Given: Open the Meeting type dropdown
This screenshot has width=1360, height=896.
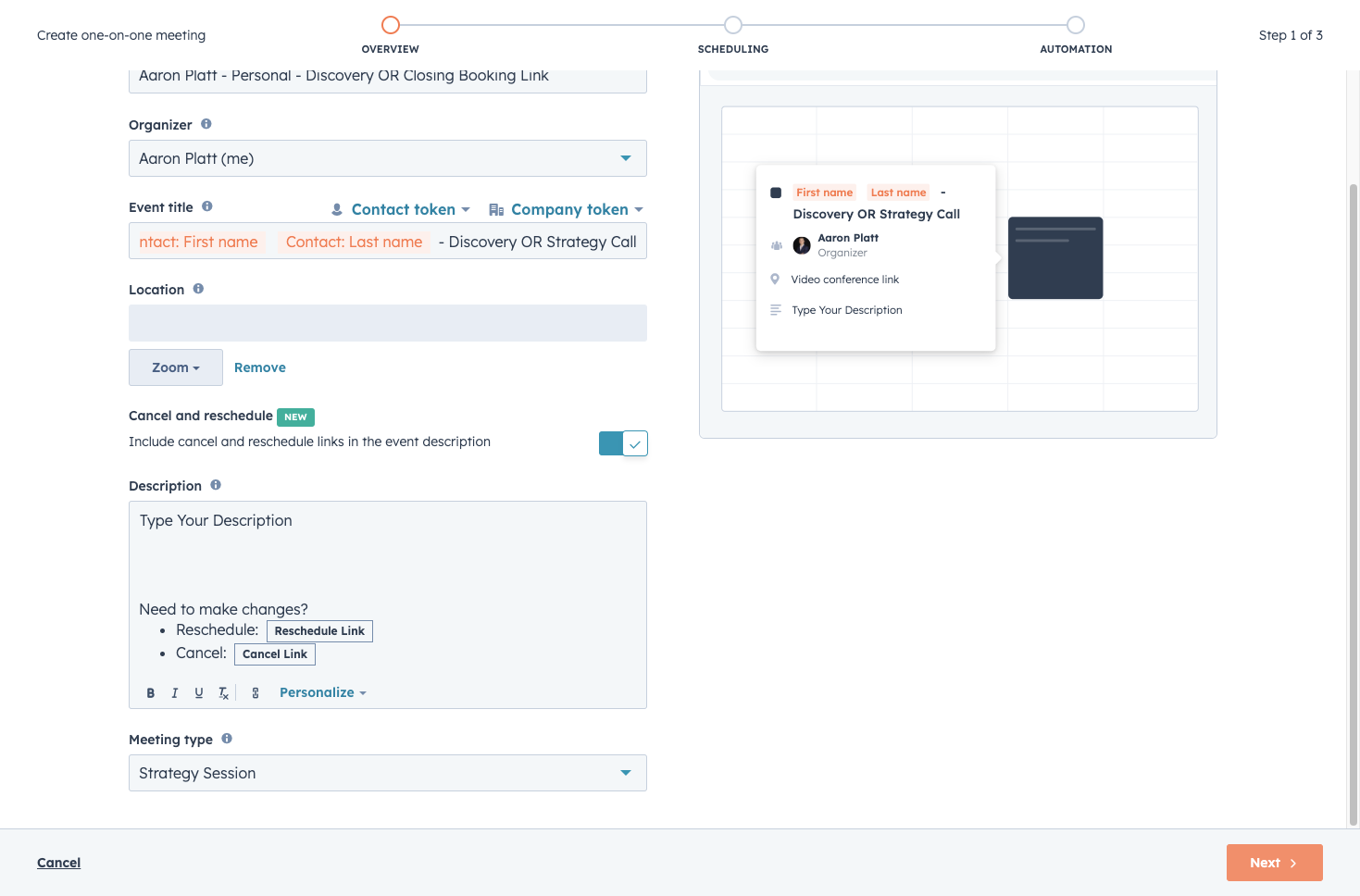Looking at the screenshot, I should tap(388, 773).
